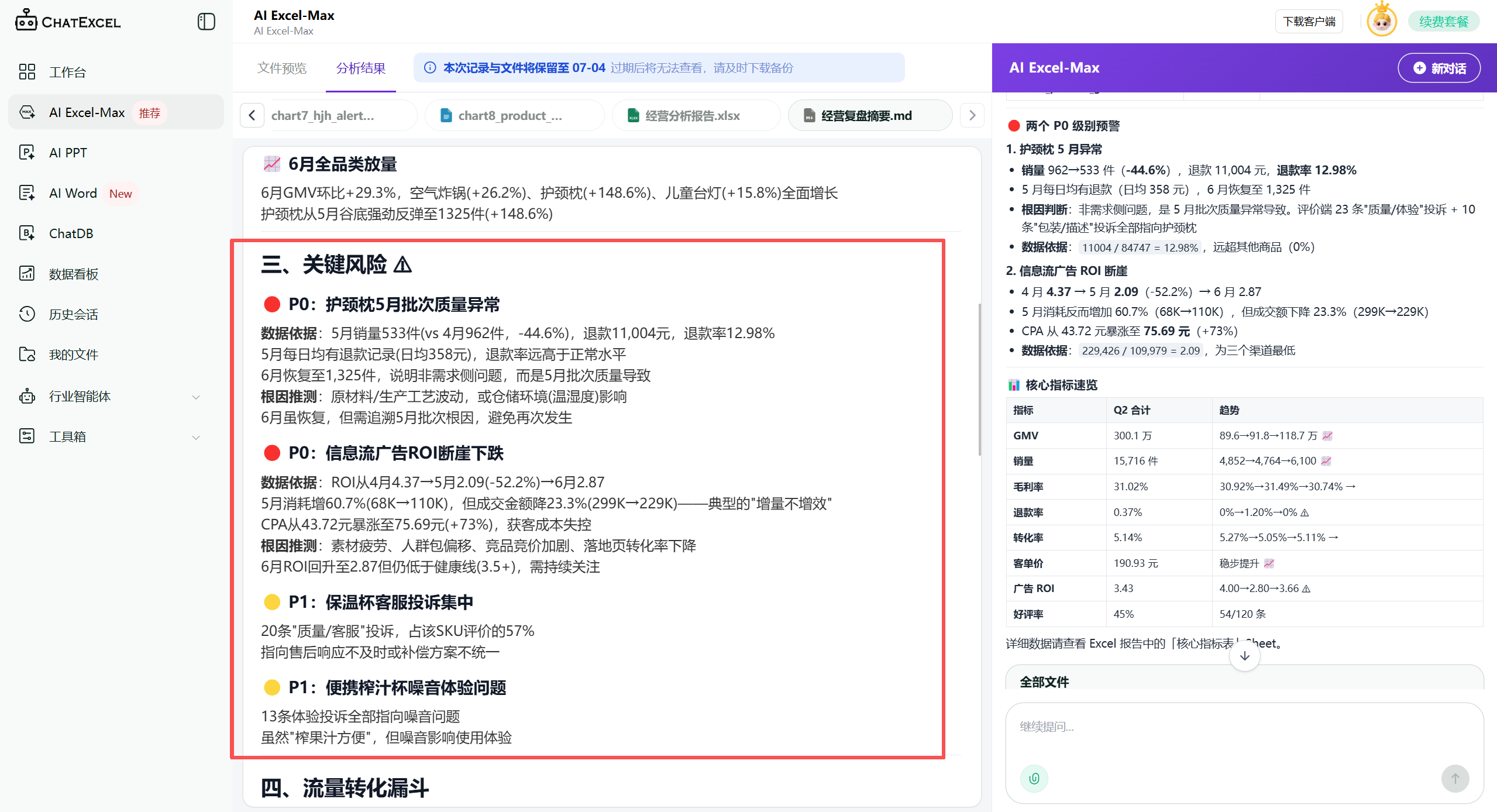Click the 229,426 / 109,979 = 2.09 formula

tap(1141, 350)
